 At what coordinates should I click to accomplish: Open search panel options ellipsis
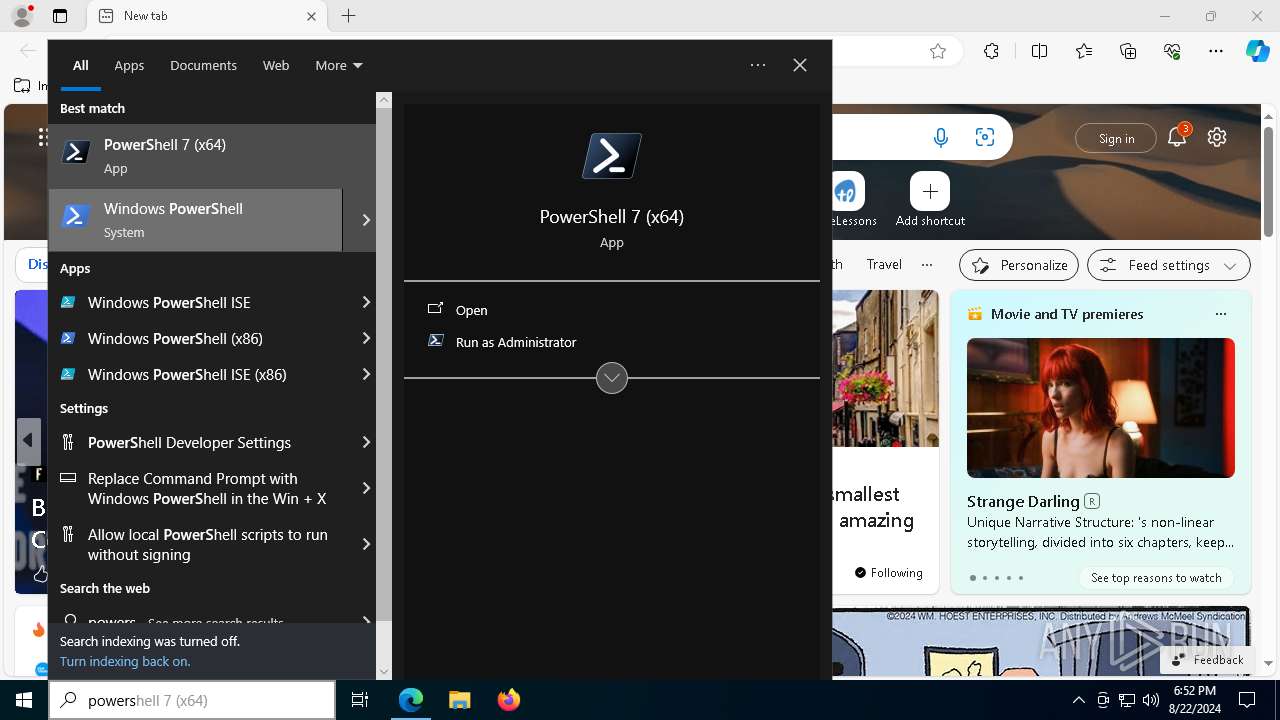[x=758, y=65]
